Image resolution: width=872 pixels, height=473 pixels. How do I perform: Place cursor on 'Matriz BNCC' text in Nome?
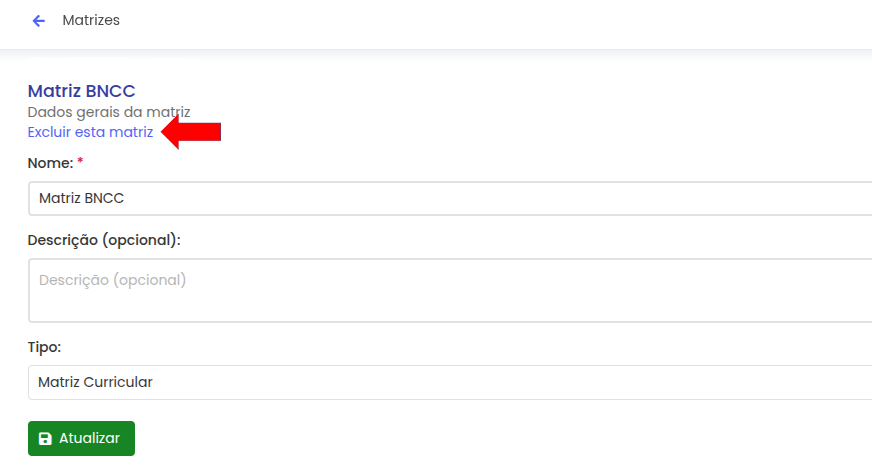81,198
